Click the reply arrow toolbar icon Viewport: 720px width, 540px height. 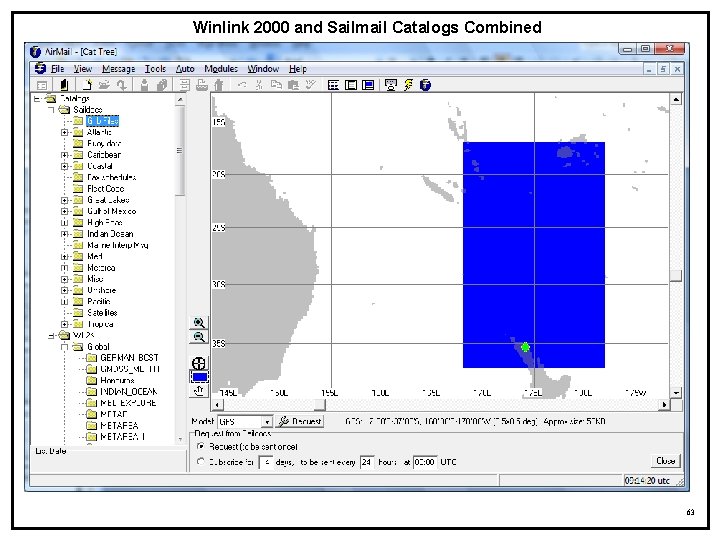click(x=122, y=85)
